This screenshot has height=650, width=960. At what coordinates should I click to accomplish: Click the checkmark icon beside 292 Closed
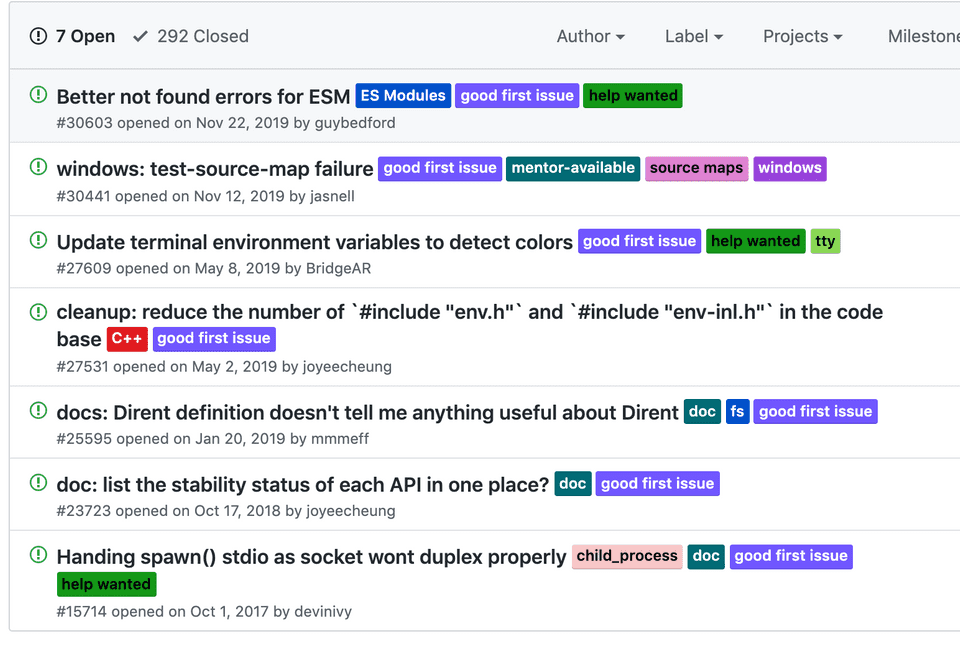[140, 36]
